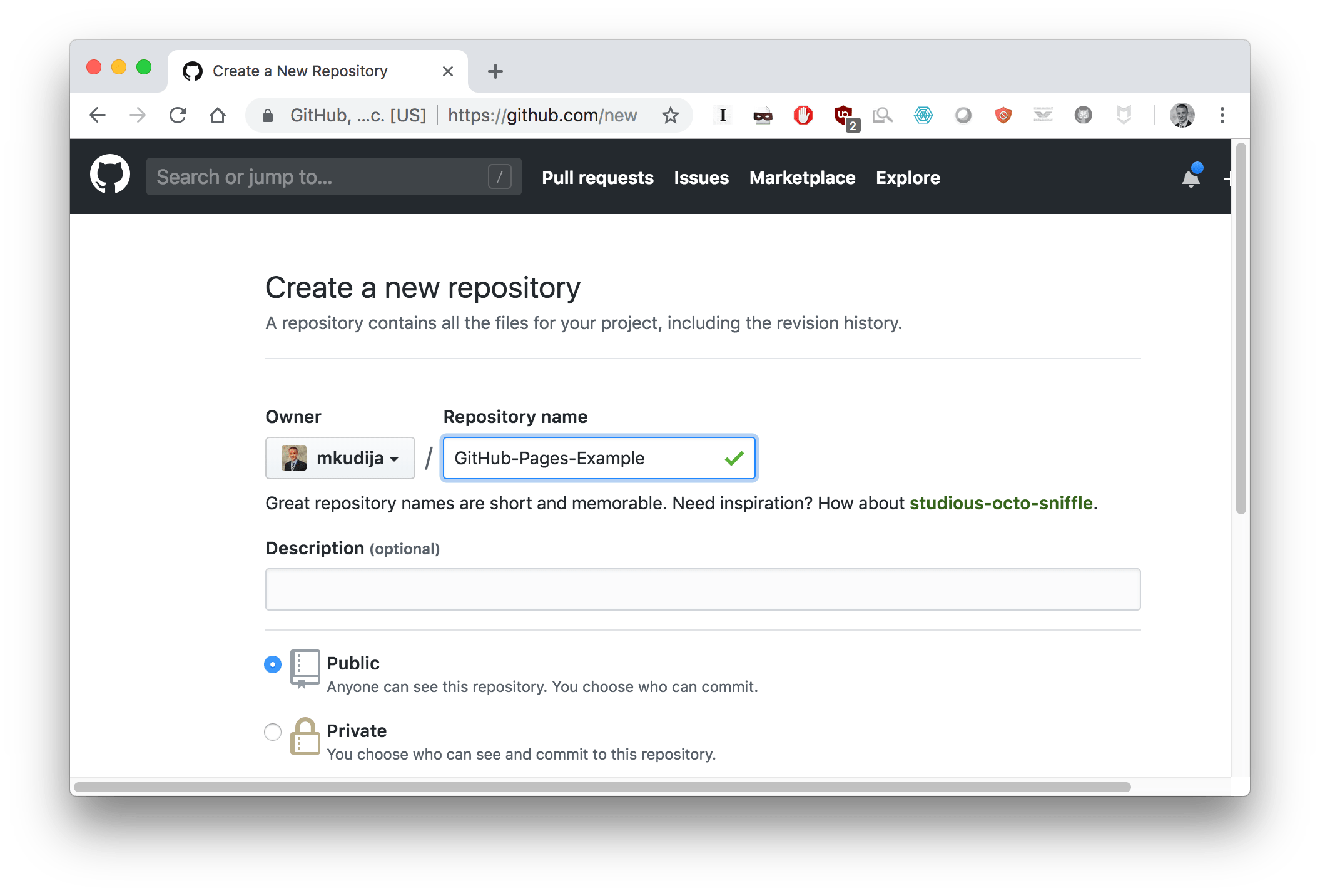Click the uBlock Origin extension icon
The height and width of the screenshot is (896, 1320).
pyautogui.click(x=843, y=115)
